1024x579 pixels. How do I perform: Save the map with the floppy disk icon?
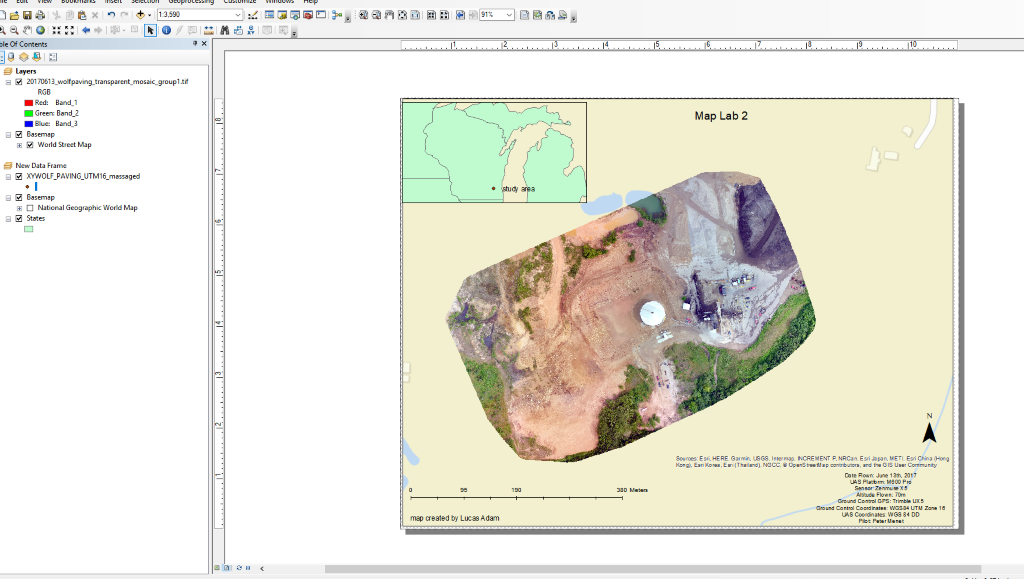pos(27,15)
